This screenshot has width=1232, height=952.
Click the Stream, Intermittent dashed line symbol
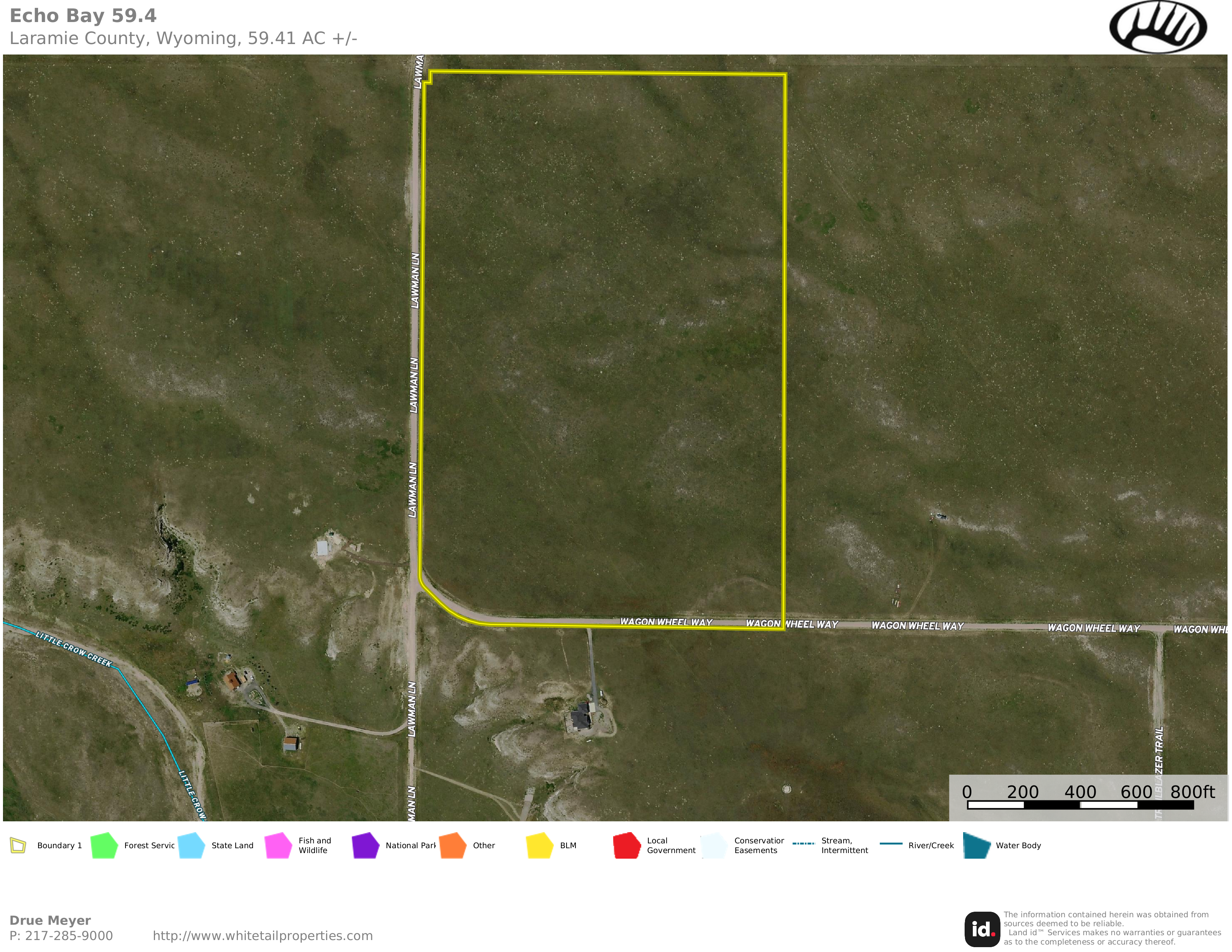click(803, 844)
